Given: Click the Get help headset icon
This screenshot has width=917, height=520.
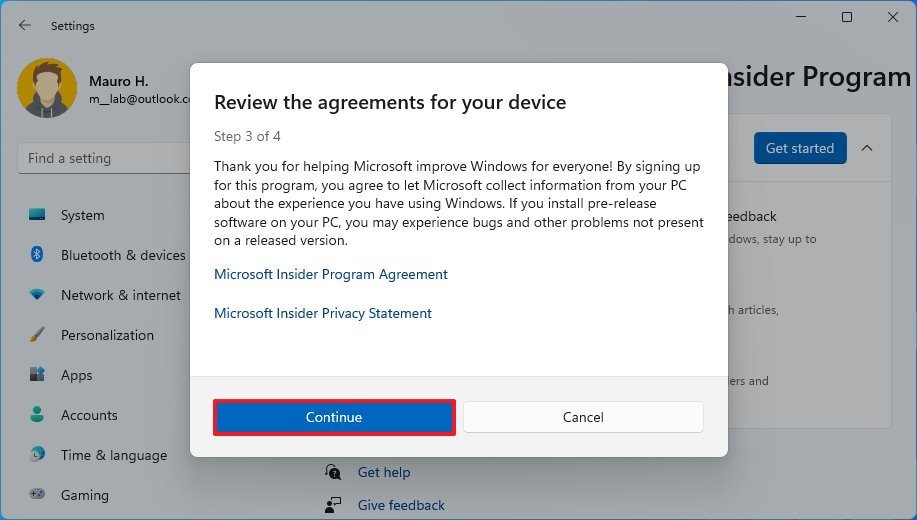Looking at the screenshot, I should tap(333, 471).
